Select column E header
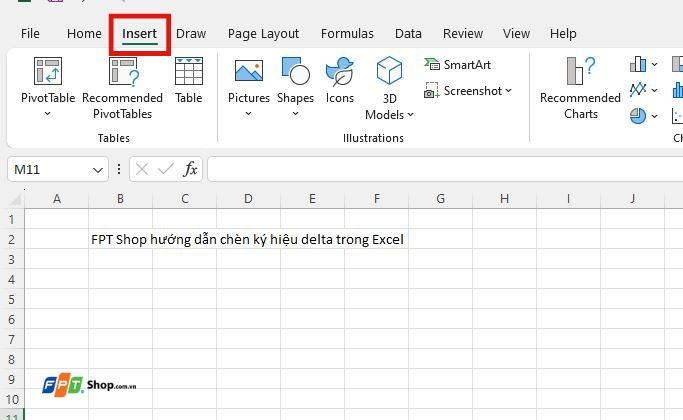 (x=312, y=199)
